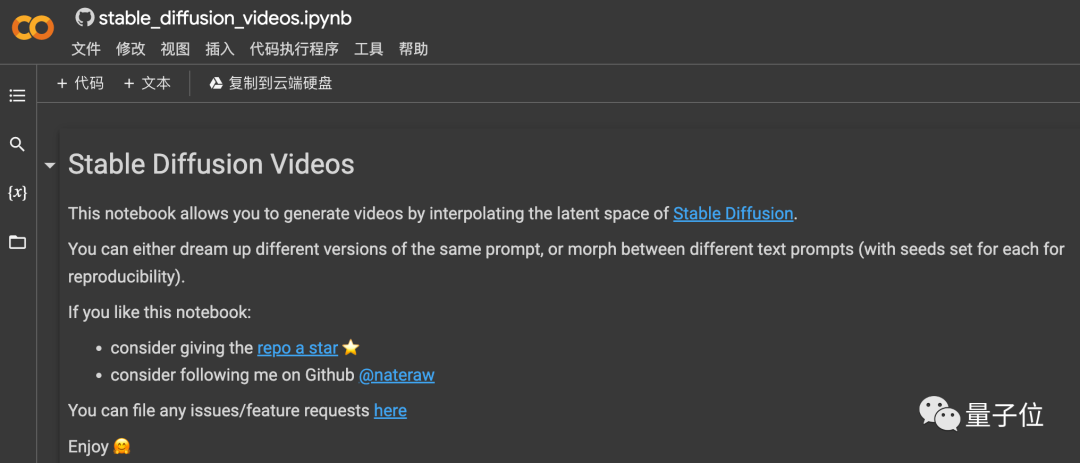The image size is (1080, 463).
Task: Follow the Stable Diffusion hyperlink
Action: tap(733, 213)
